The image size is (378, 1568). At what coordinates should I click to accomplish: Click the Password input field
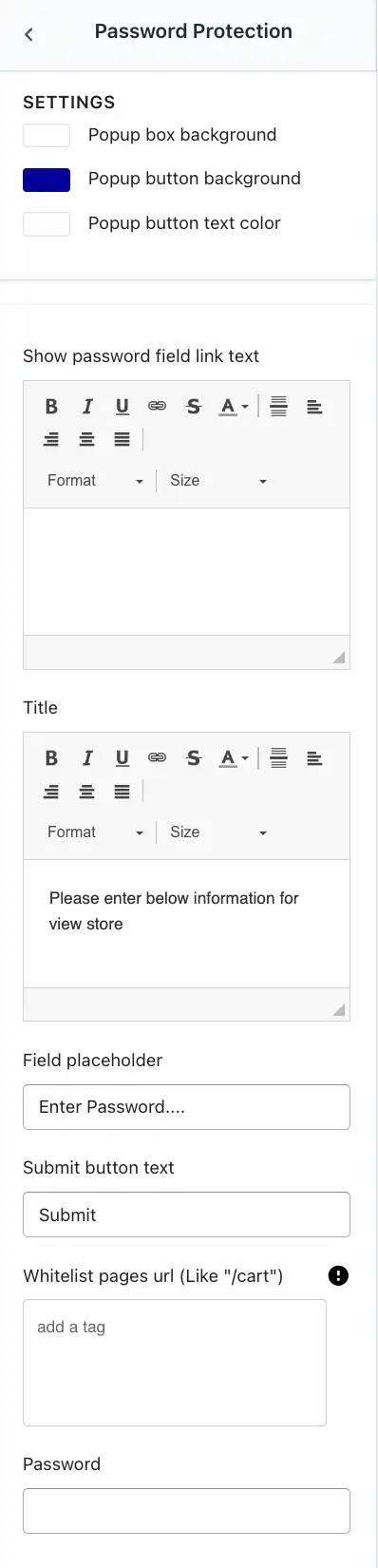[x=186, y=1511]
